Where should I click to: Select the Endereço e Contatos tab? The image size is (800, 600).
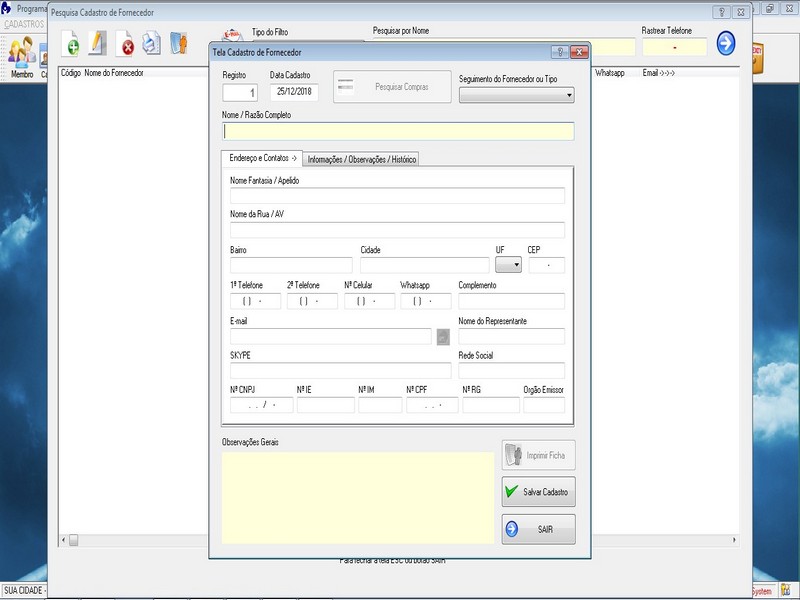[x=262, y=158]
